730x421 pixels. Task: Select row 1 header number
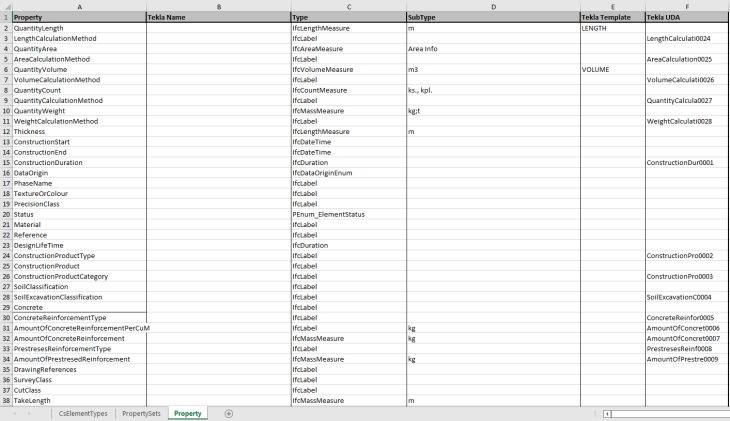tap(6, 17)
